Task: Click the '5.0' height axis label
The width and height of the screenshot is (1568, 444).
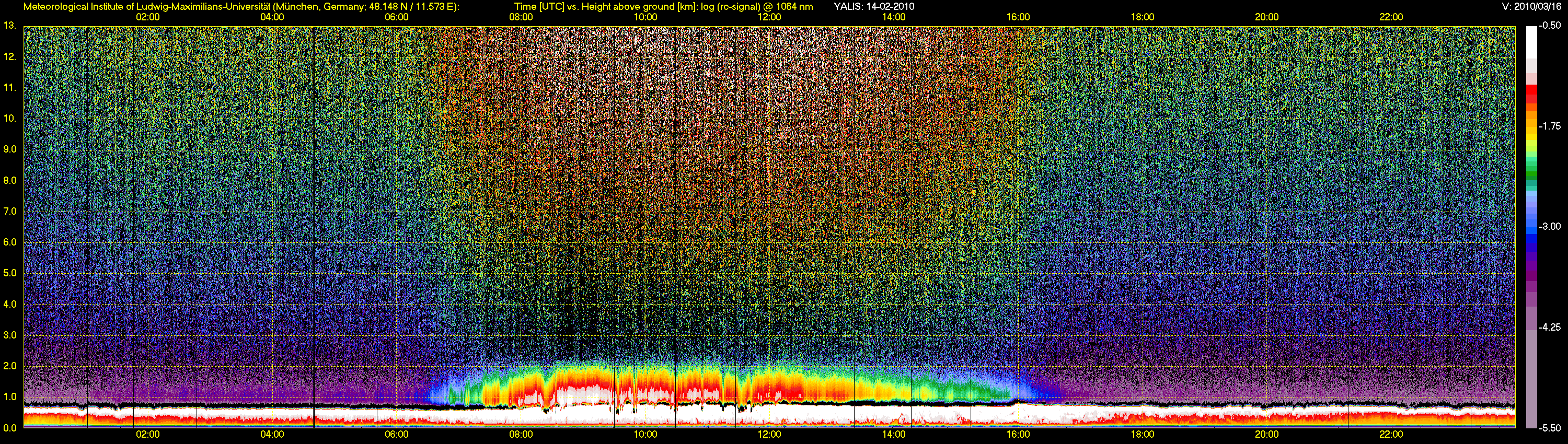Action: [10, 273]
